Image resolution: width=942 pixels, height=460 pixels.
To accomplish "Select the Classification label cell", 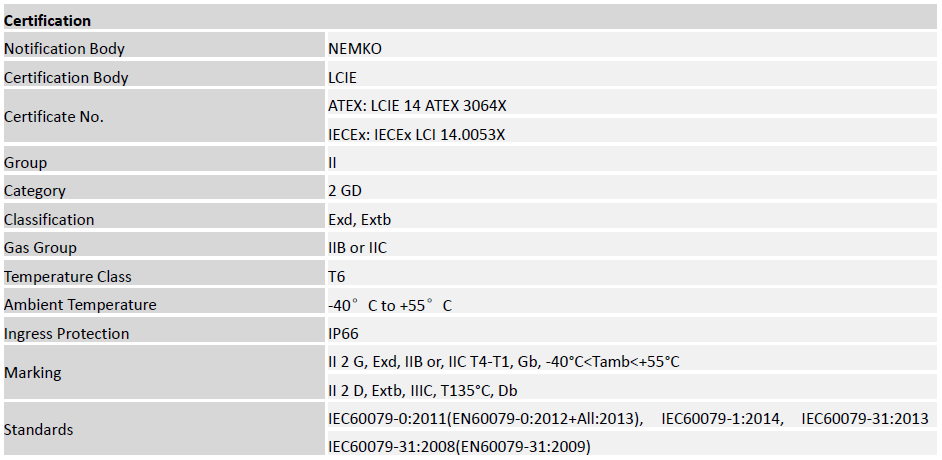I will [x=49, y=220].
